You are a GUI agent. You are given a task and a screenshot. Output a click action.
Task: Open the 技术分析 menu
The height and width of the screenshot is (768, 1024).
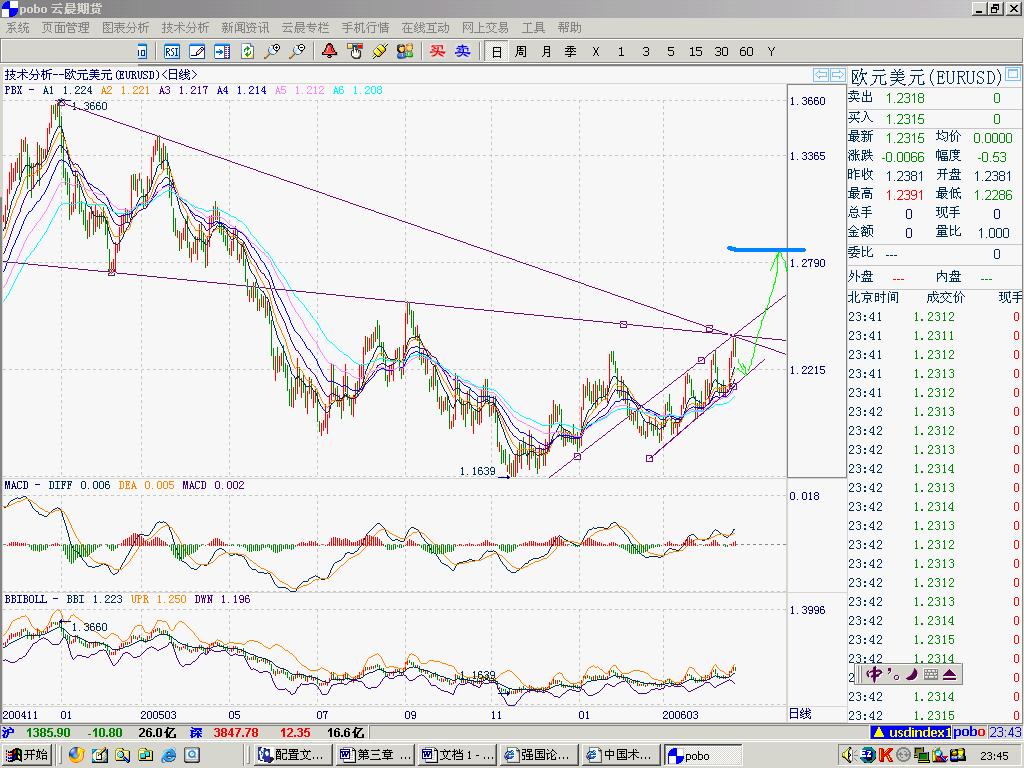pos(185,28)
